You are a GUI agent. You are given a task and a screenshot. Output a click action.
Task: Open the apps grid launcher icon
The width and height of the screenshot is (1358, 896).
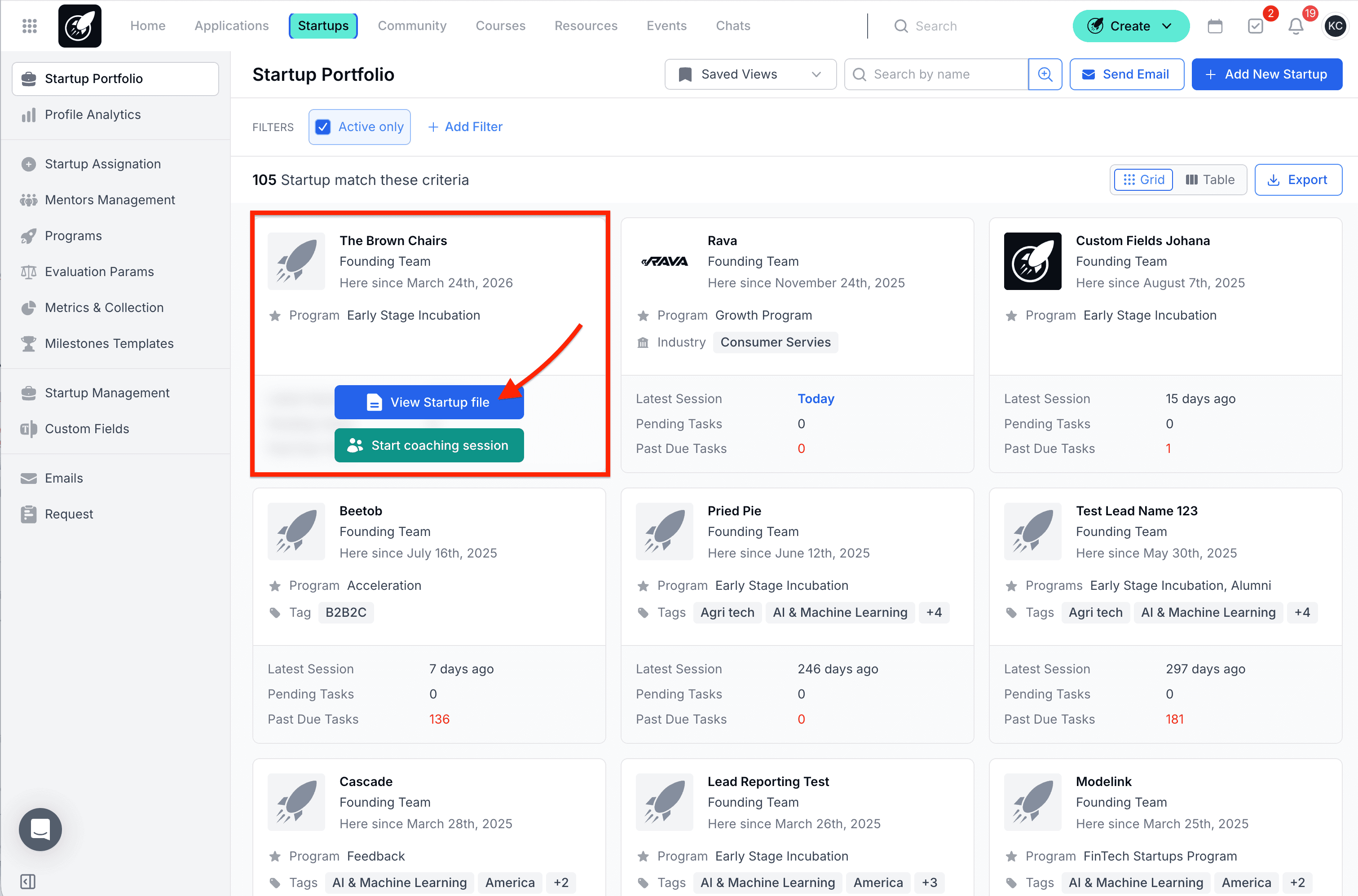pos(29,26)
